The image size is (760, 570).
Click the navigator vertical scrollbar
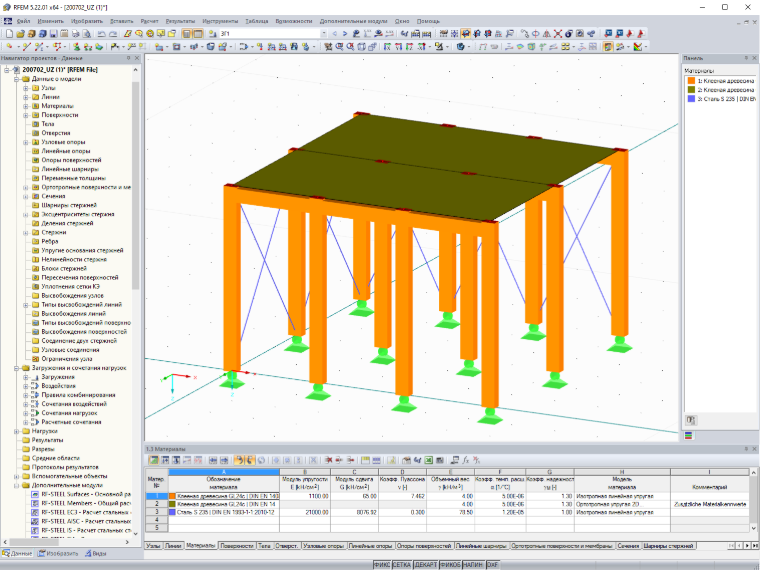click(136, 184)
